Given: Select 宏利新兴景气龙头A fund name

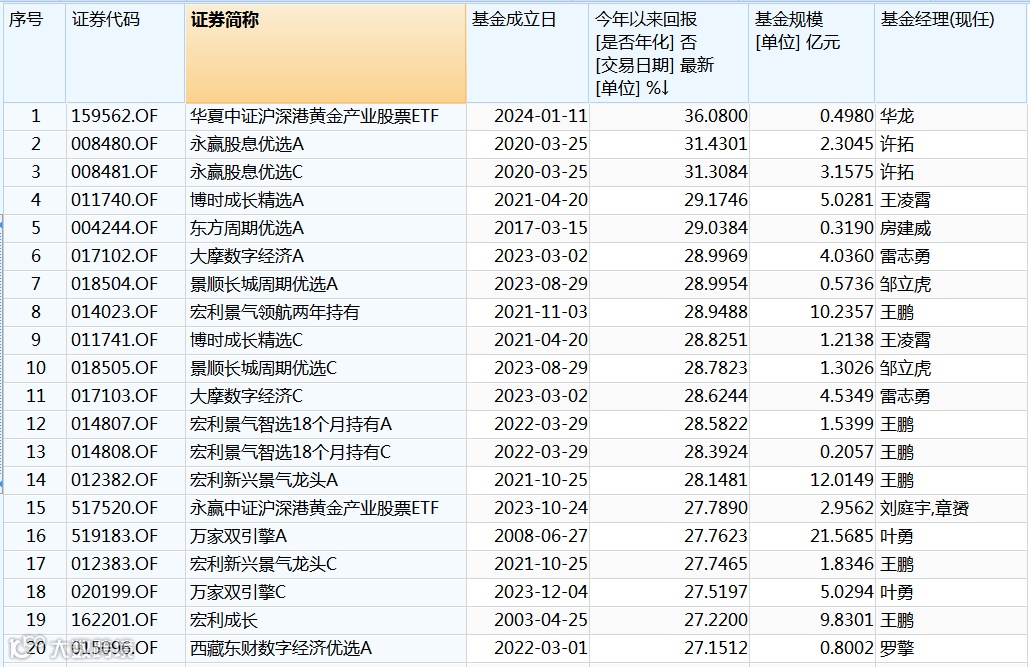Looking at the screenshot, I should point(264,480).
